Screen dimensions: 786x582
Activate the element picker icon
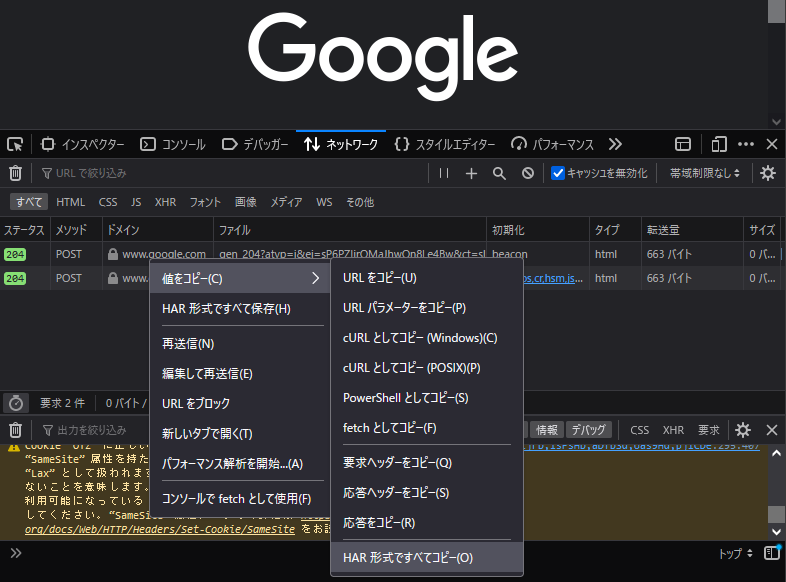pos(15,144)
